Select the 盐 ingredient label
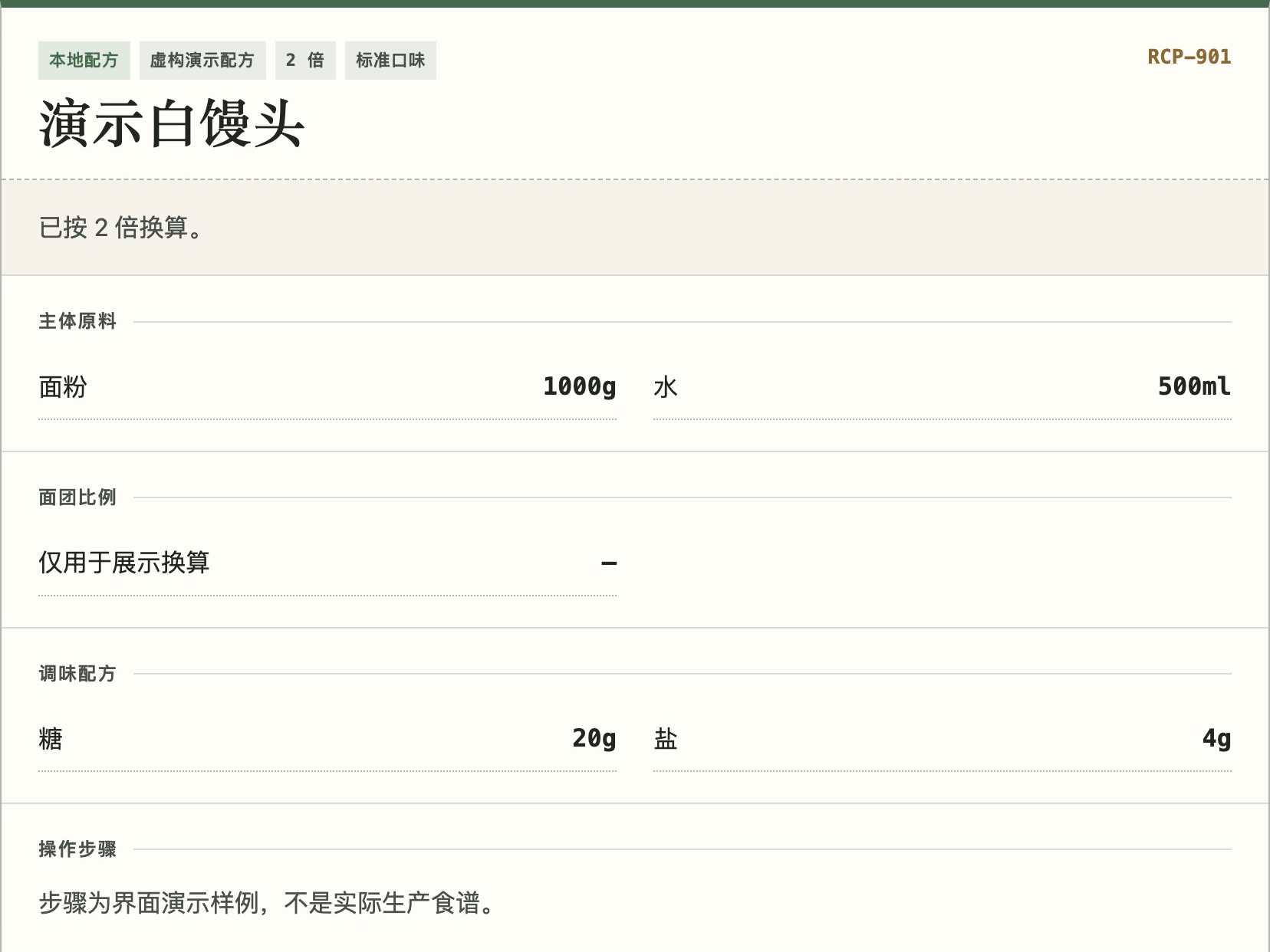This screenshot has height=952, width=1270. point(666,739)
